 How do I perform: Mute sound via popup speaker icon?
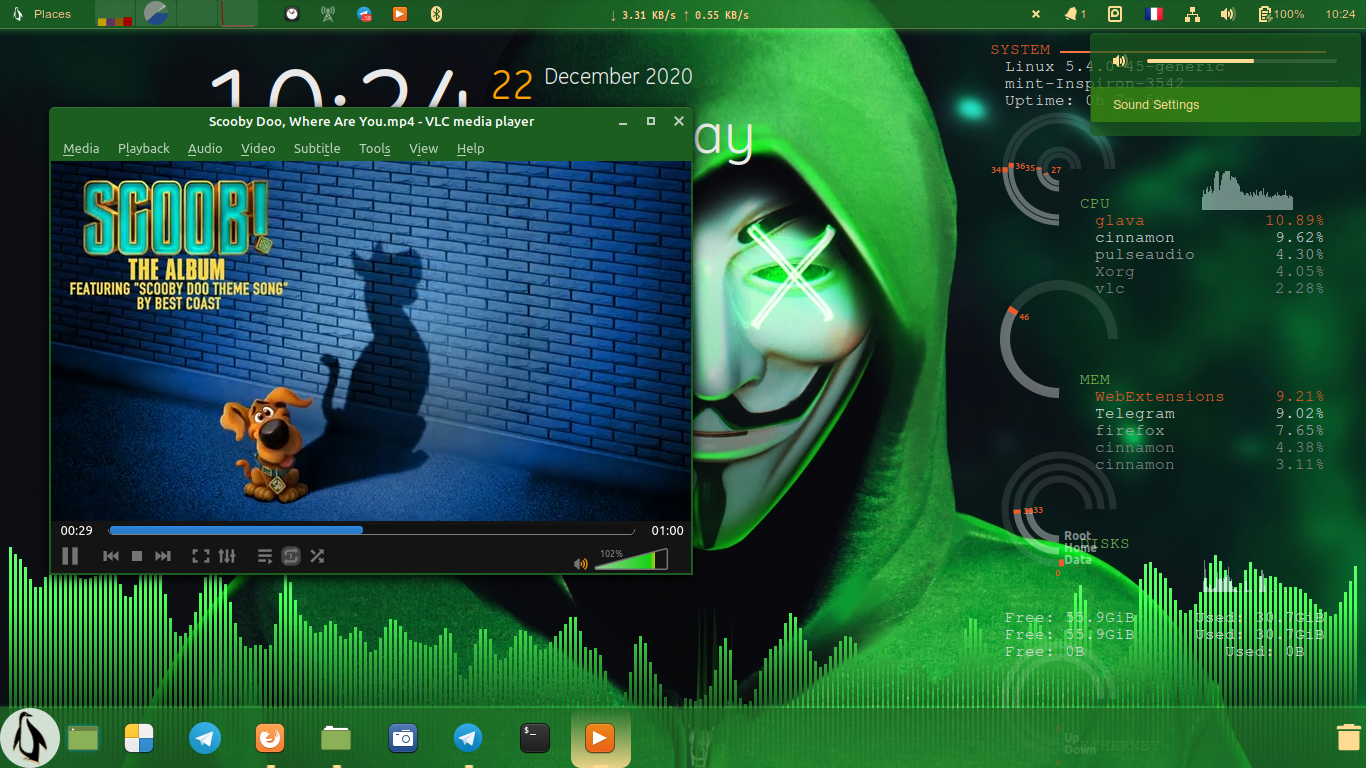click(1120, 61)
